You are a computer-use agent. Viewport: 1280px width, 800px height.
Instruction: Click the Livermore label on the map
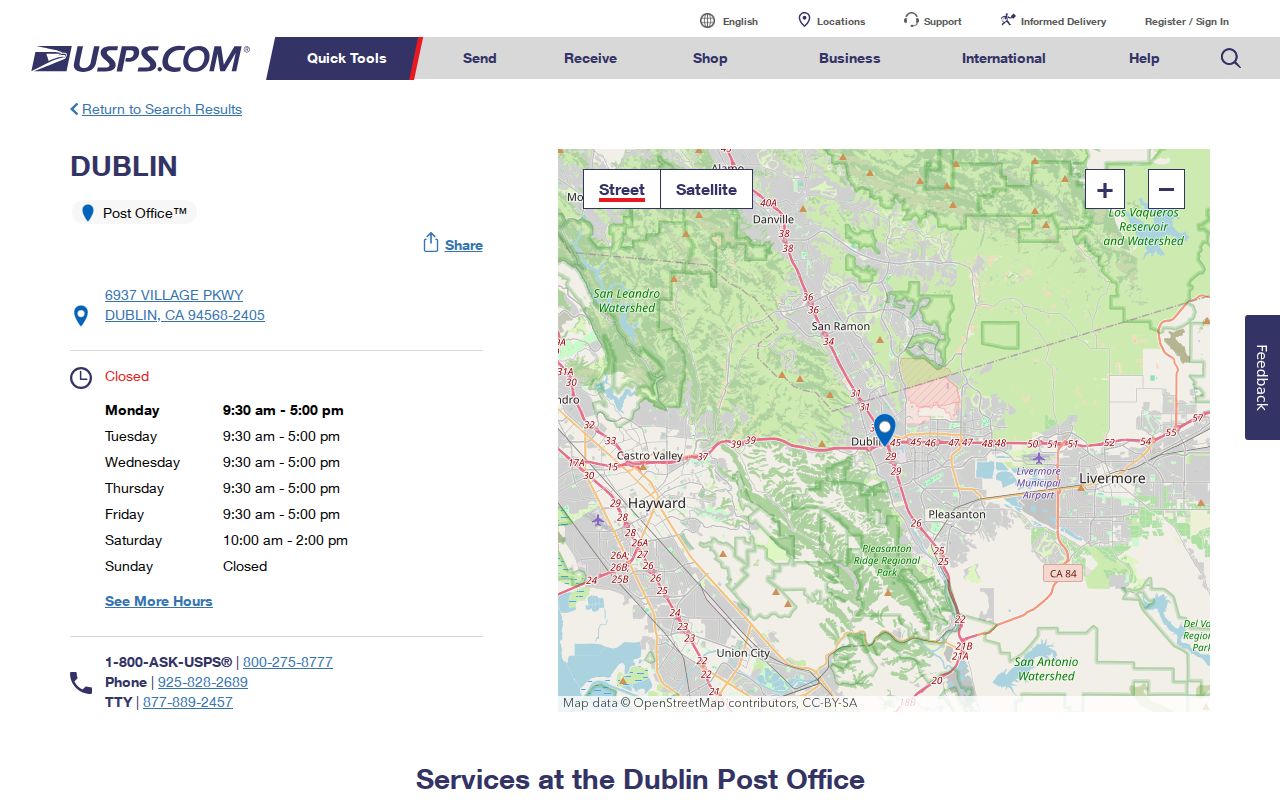tap(1112, 478)
